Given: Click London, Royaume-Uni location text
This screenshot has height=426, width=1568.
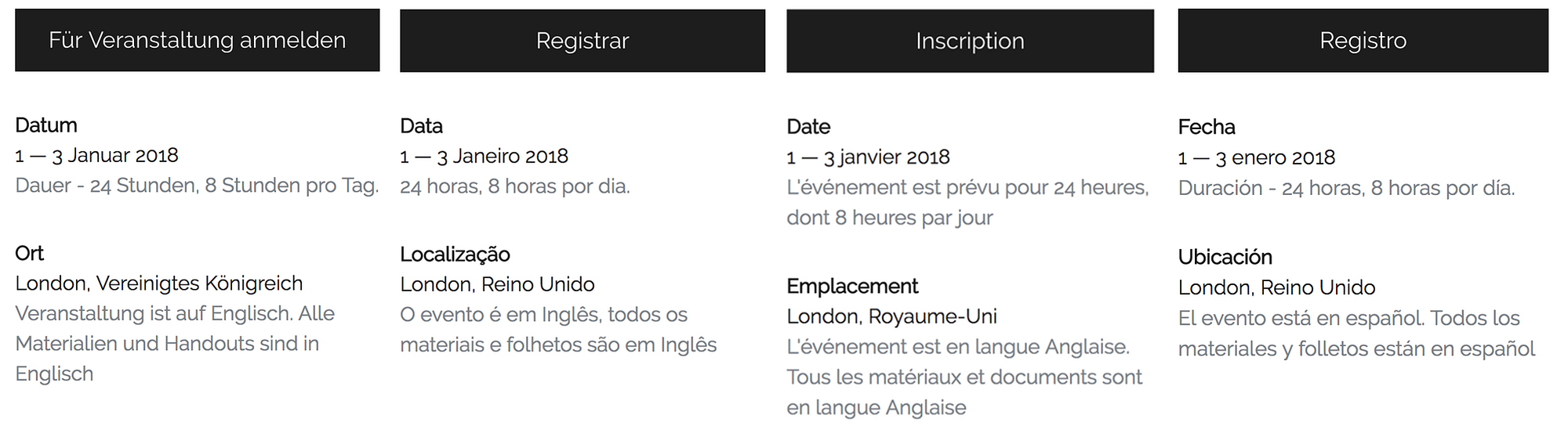Looking at the screenshot, I should click(x=891, y=316).
